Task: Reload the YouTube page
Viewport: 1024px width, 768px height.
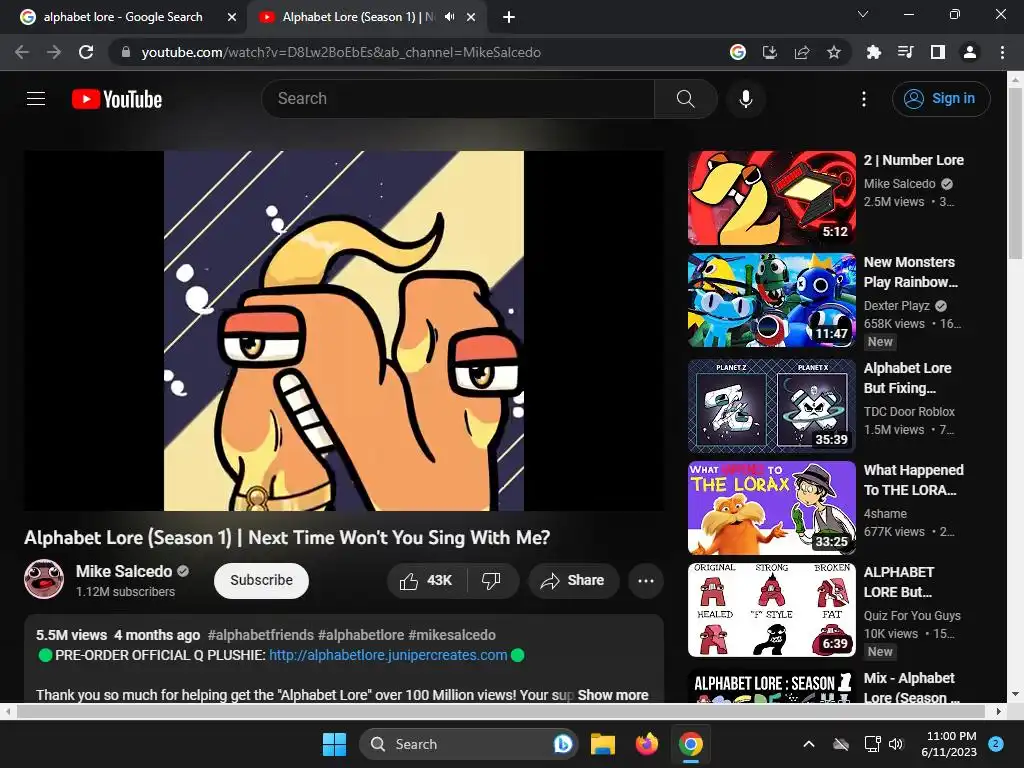Action: [86, 52]
